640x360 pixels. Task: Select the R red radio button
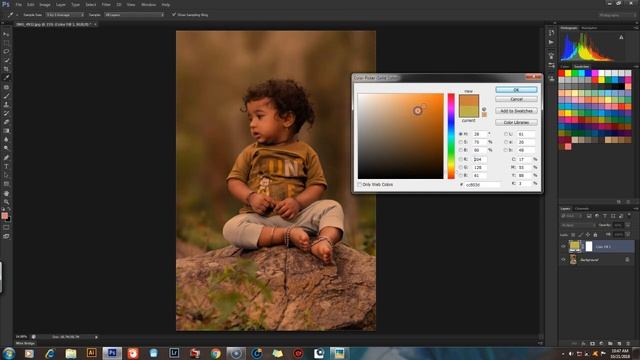click(x=461, y=159)
